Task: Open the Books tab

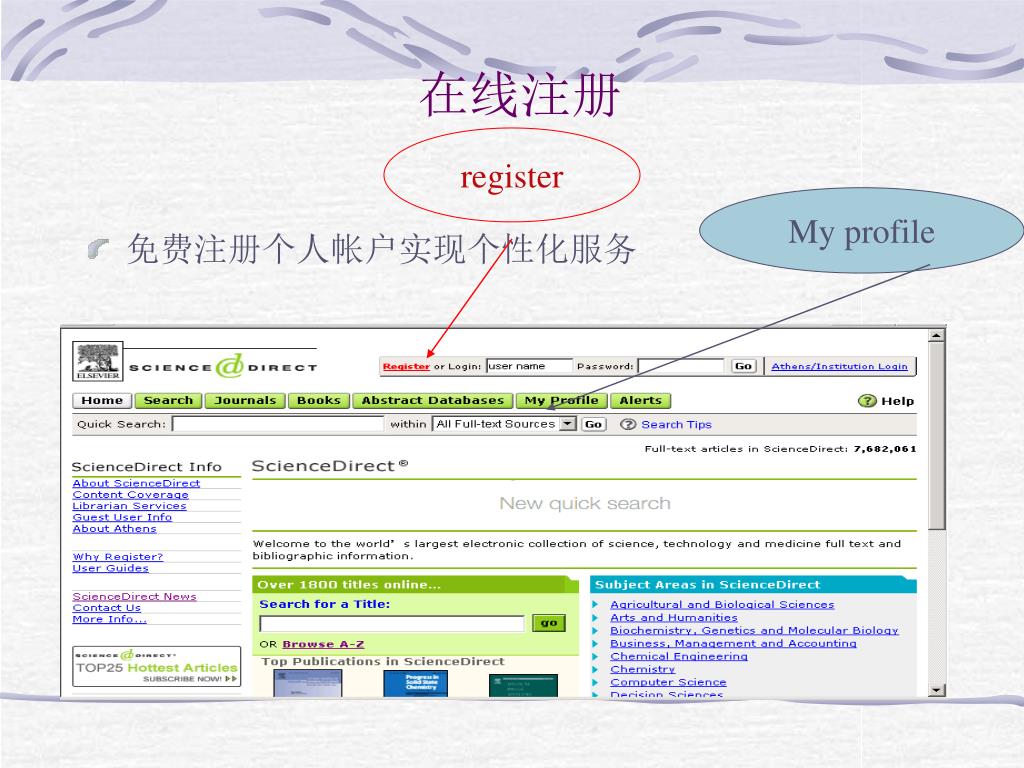Action: click(x=319, y=400)
